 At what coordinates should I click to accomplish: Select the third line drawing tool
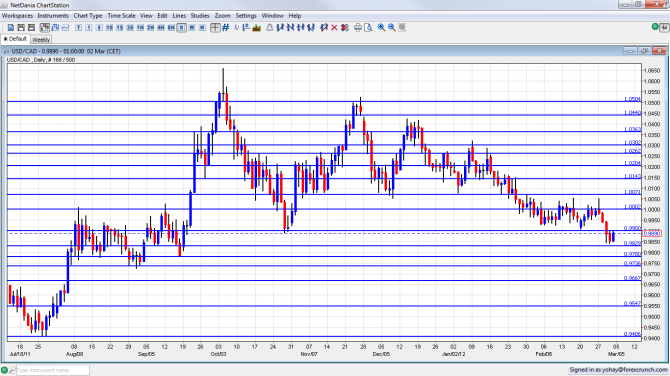pyautogui.click(x=301, y=28)
